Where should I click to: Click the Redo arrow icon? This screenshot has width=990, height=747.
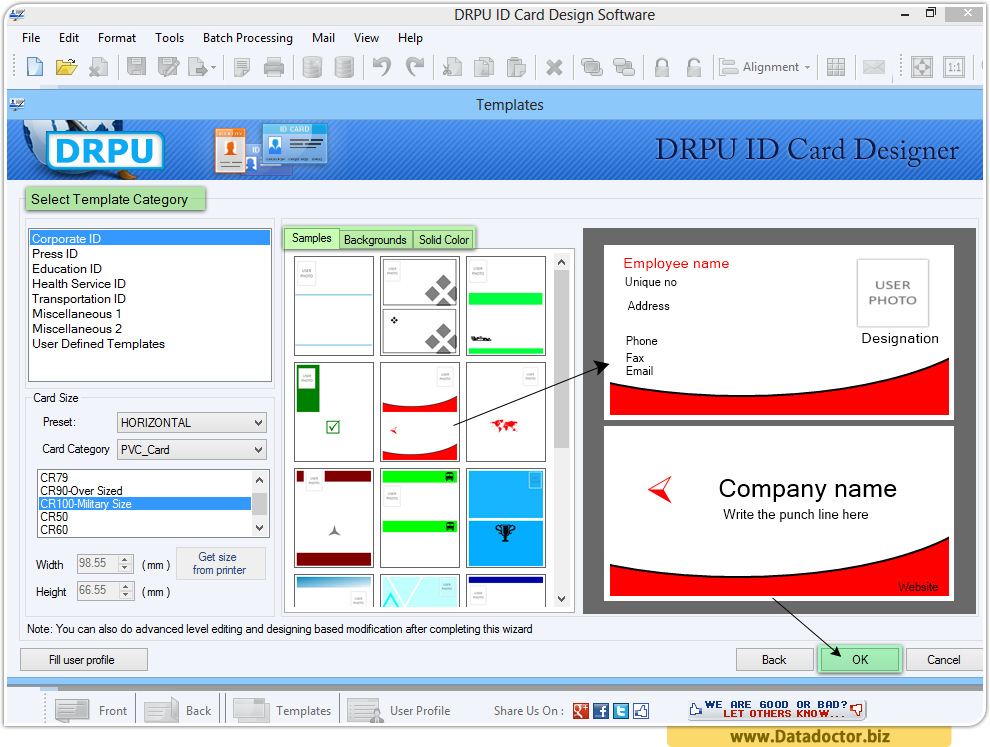point(414,66)
